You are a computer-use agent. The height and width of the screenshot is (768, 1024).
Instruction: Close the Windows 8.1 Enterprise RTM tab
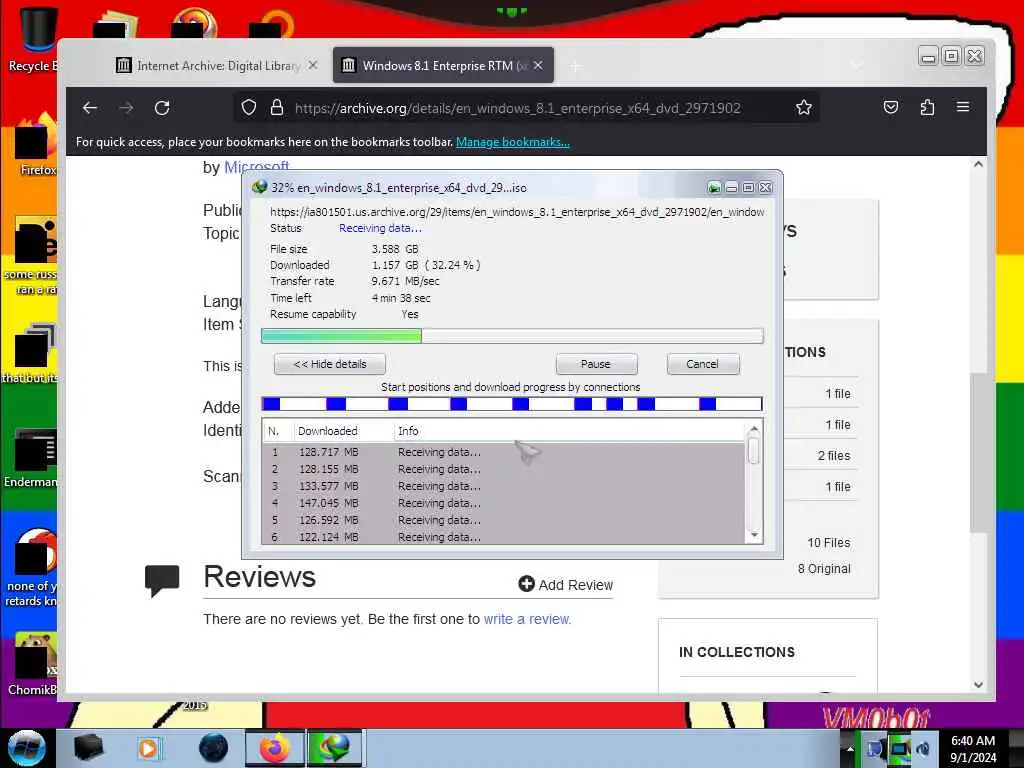point(538,65)
